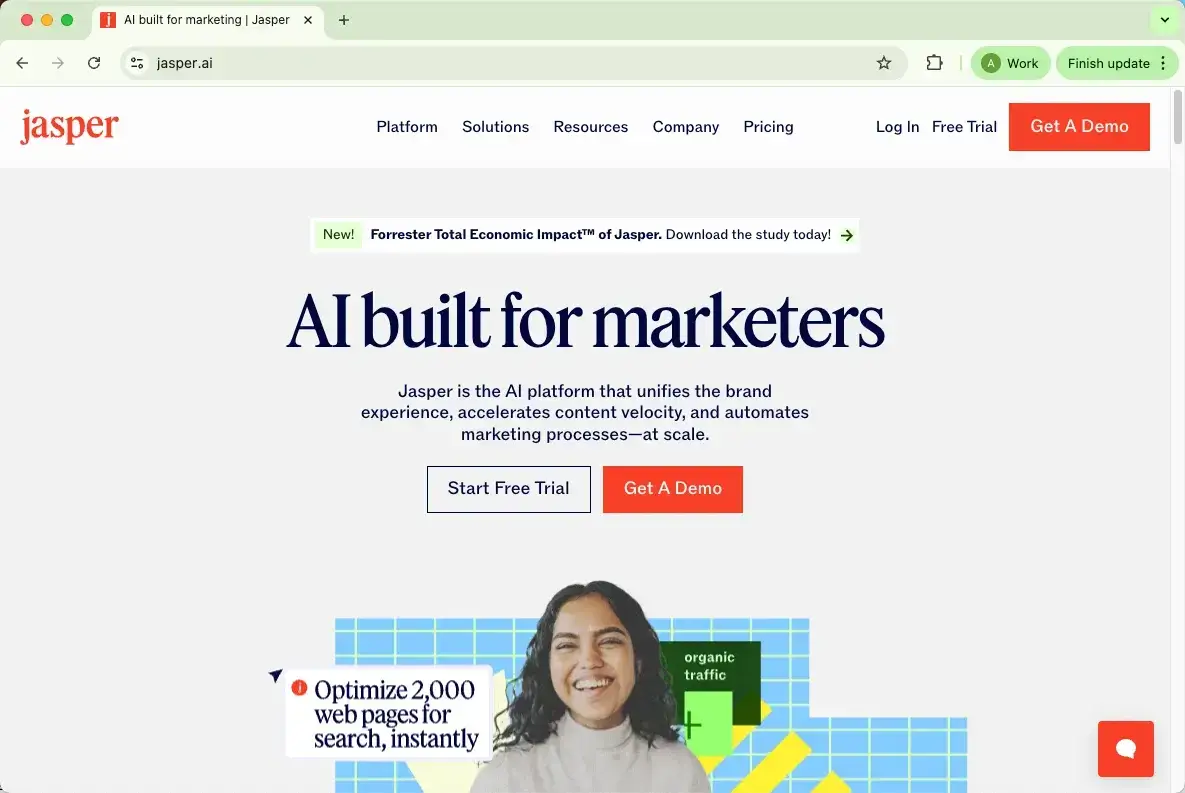This screenshot has width=1185, height=793.
Task: Click the page vertical scrollbar
Action: (1177, 116)
